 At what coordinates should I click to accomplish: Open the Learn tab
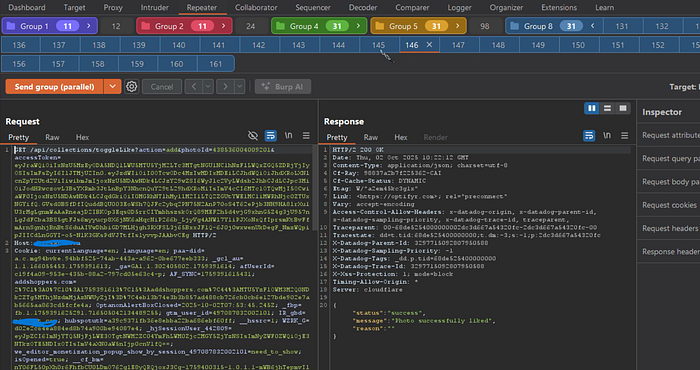tap(604, 8)
